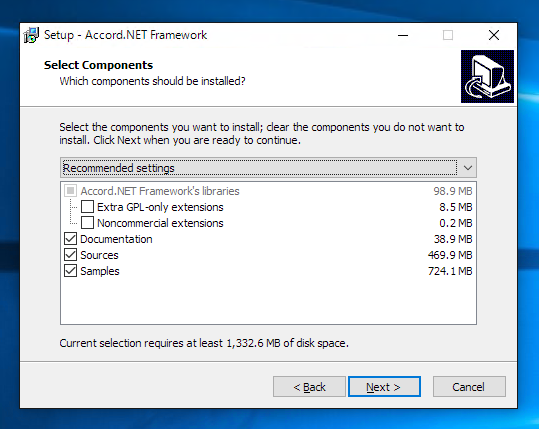539x429 pixels.
Task: Uncheck the Sources component
Action: 70,255
